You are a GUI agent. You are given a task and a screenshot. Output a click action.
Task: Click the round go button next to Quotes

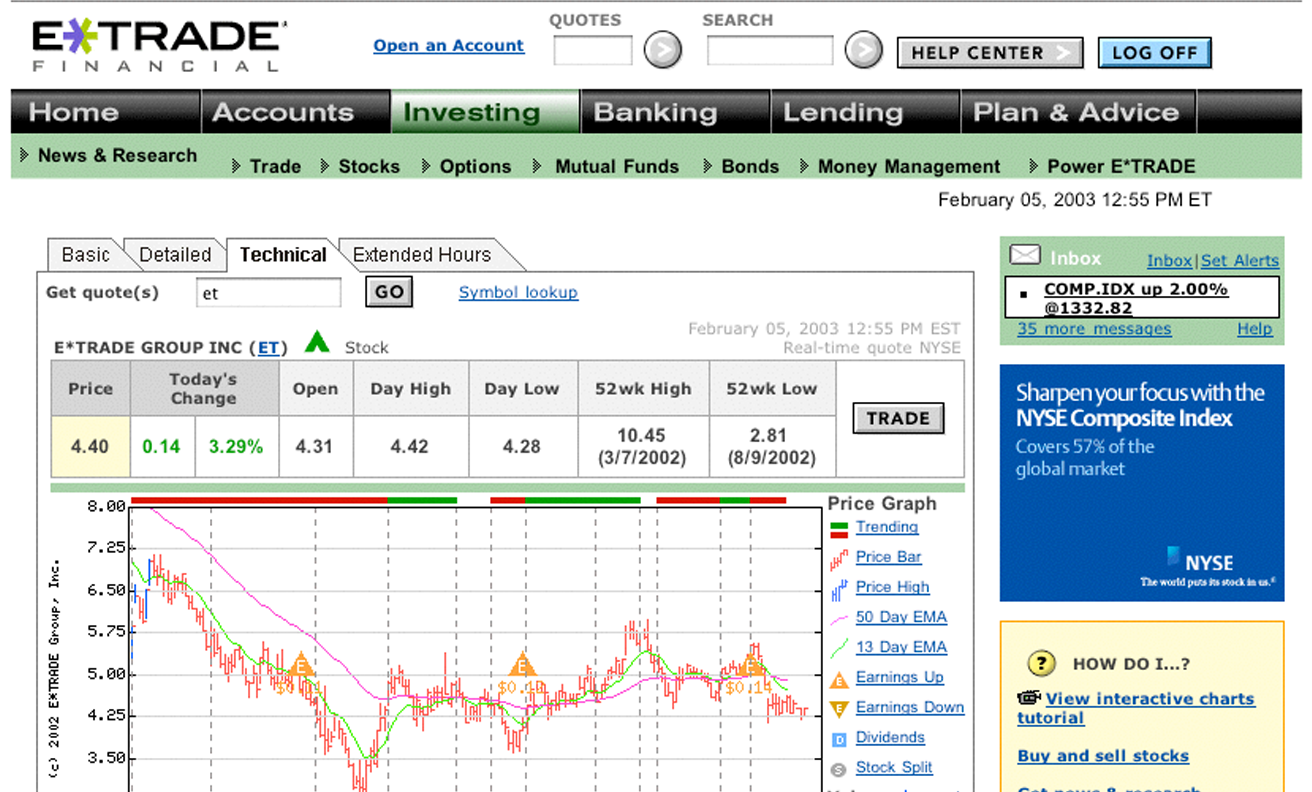pos(662,49)
